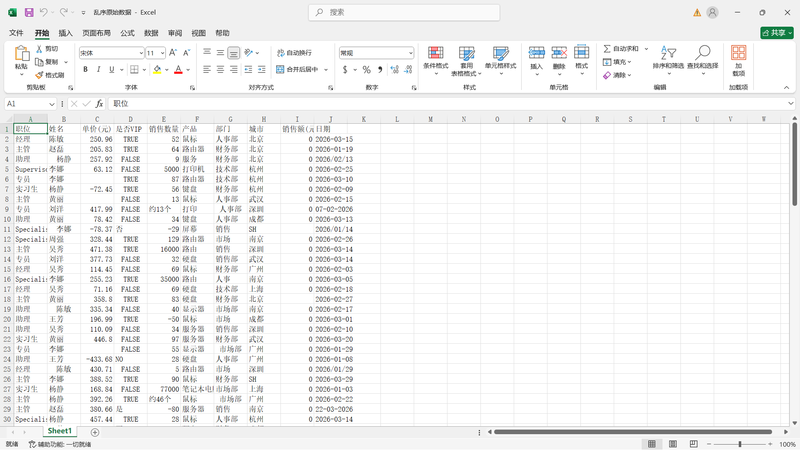Viewport: 800px width, 450px height.
Task: Open the fill color yellow swatch
Action: 157,69
